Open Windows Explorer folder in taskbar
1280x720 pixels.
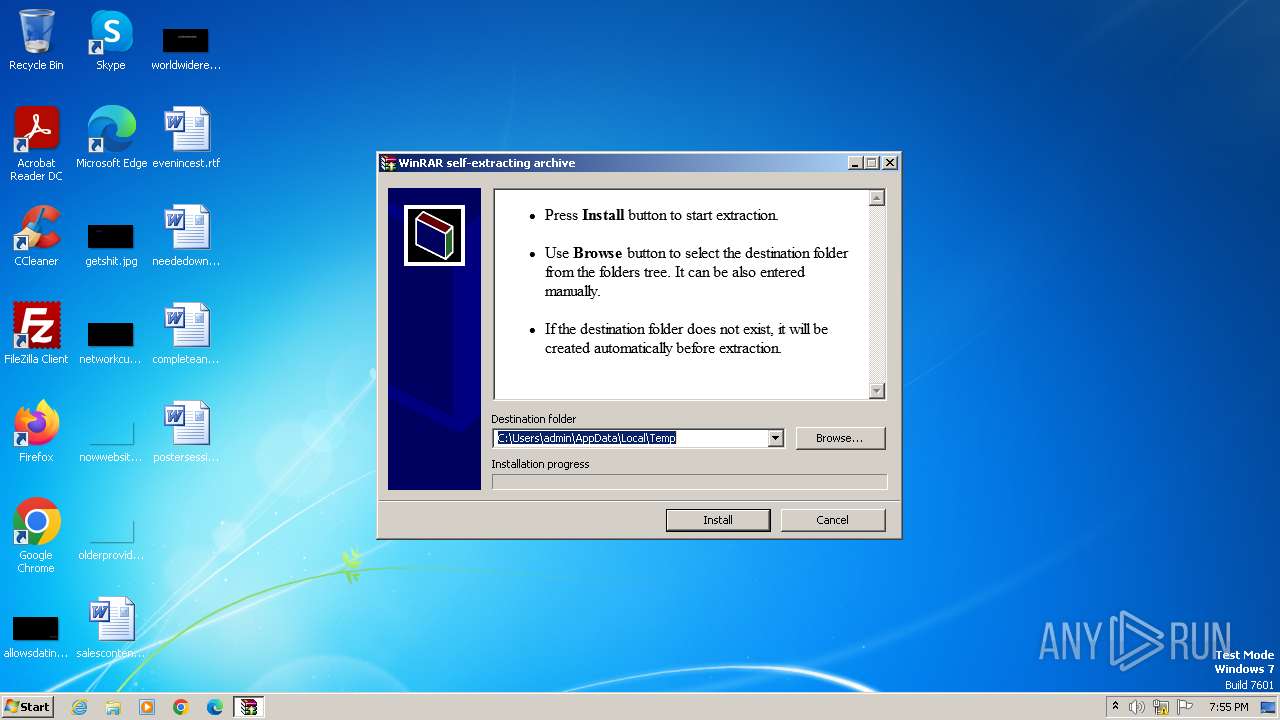[113, 707]
